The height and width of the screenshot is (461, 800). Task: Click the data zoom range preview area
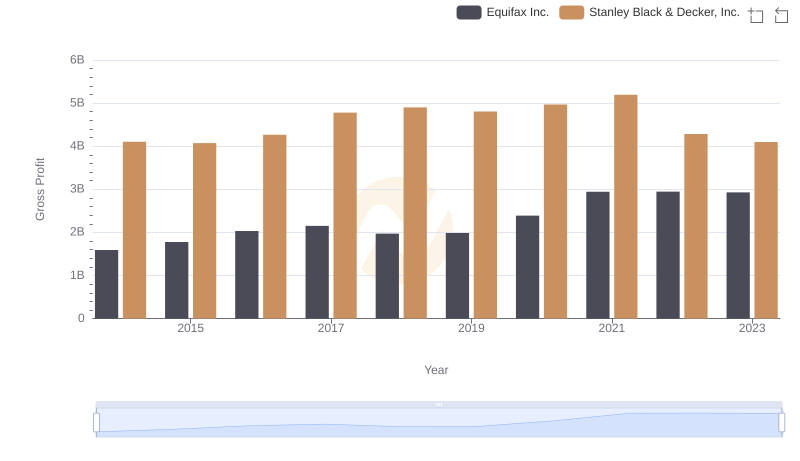(x=439, y=423)
